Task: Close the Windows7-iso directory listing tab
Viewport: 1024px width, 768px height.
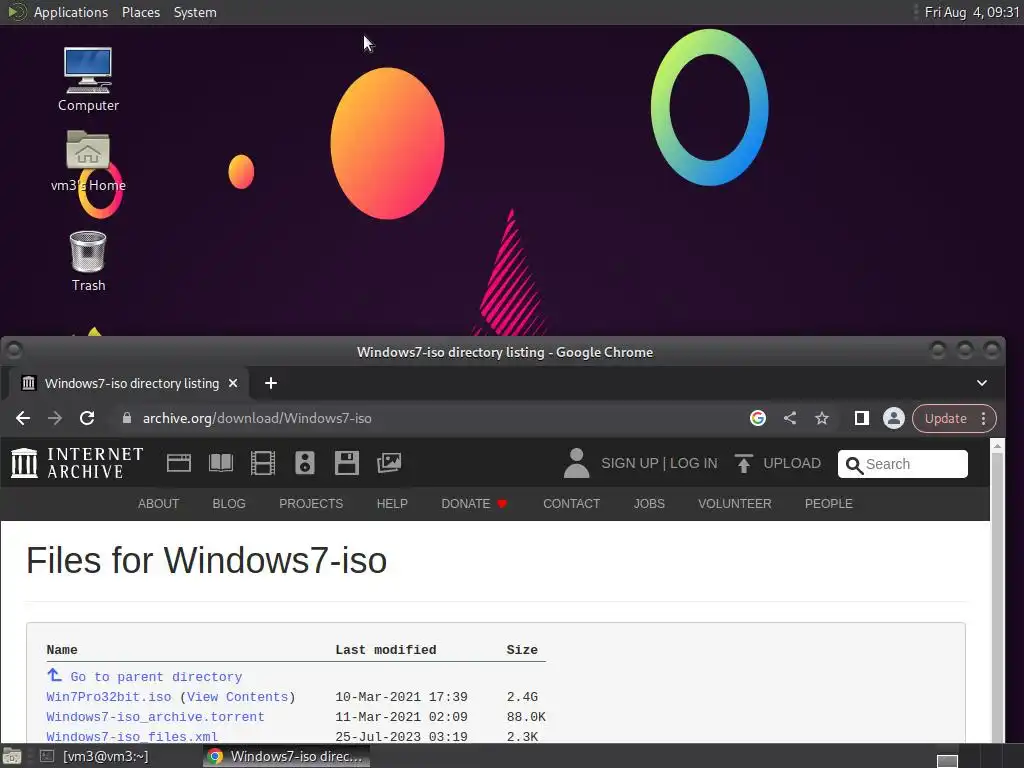Action: [233, 383]
